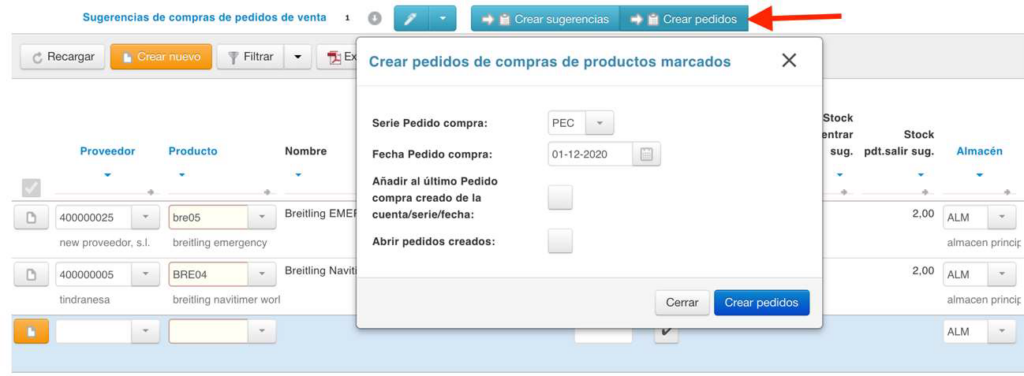Check Añadir al último Pedido compra box
Viewport: 1024px width, 376px height.
coord(560,197)
